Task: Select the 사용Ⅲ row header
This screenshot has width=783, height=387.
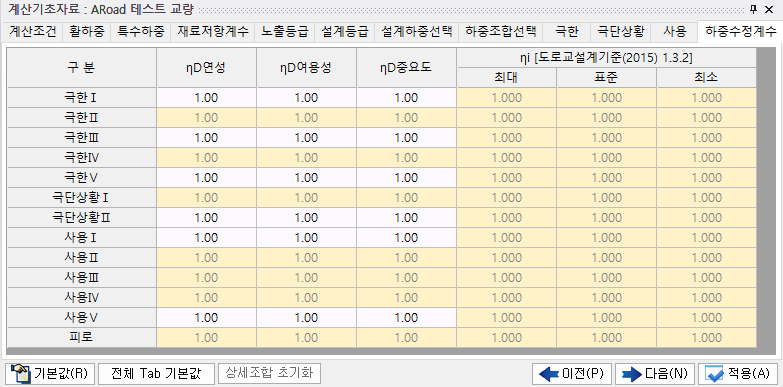Action: tap(81, 278)
